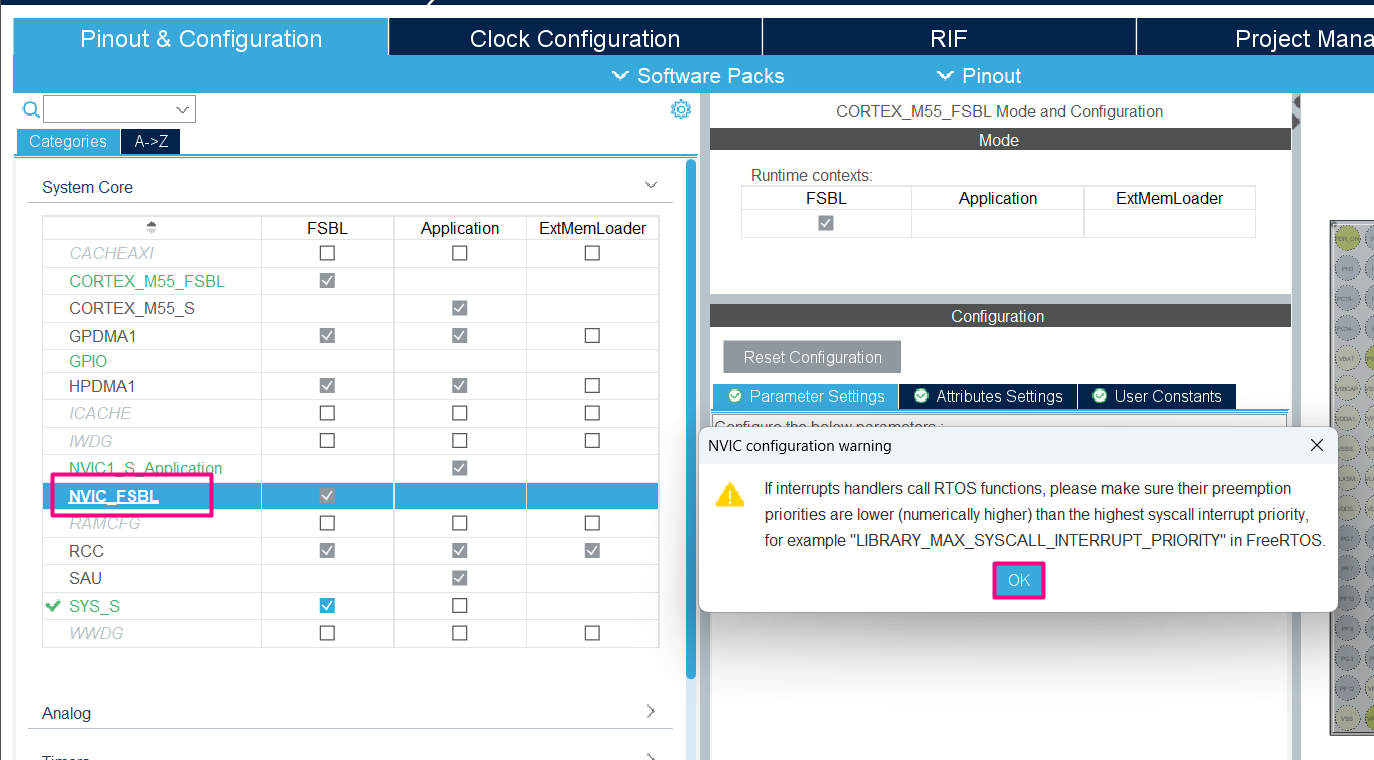
Task: Uncheck FSBL runtime context checkbox
Action: click(825, 224)
